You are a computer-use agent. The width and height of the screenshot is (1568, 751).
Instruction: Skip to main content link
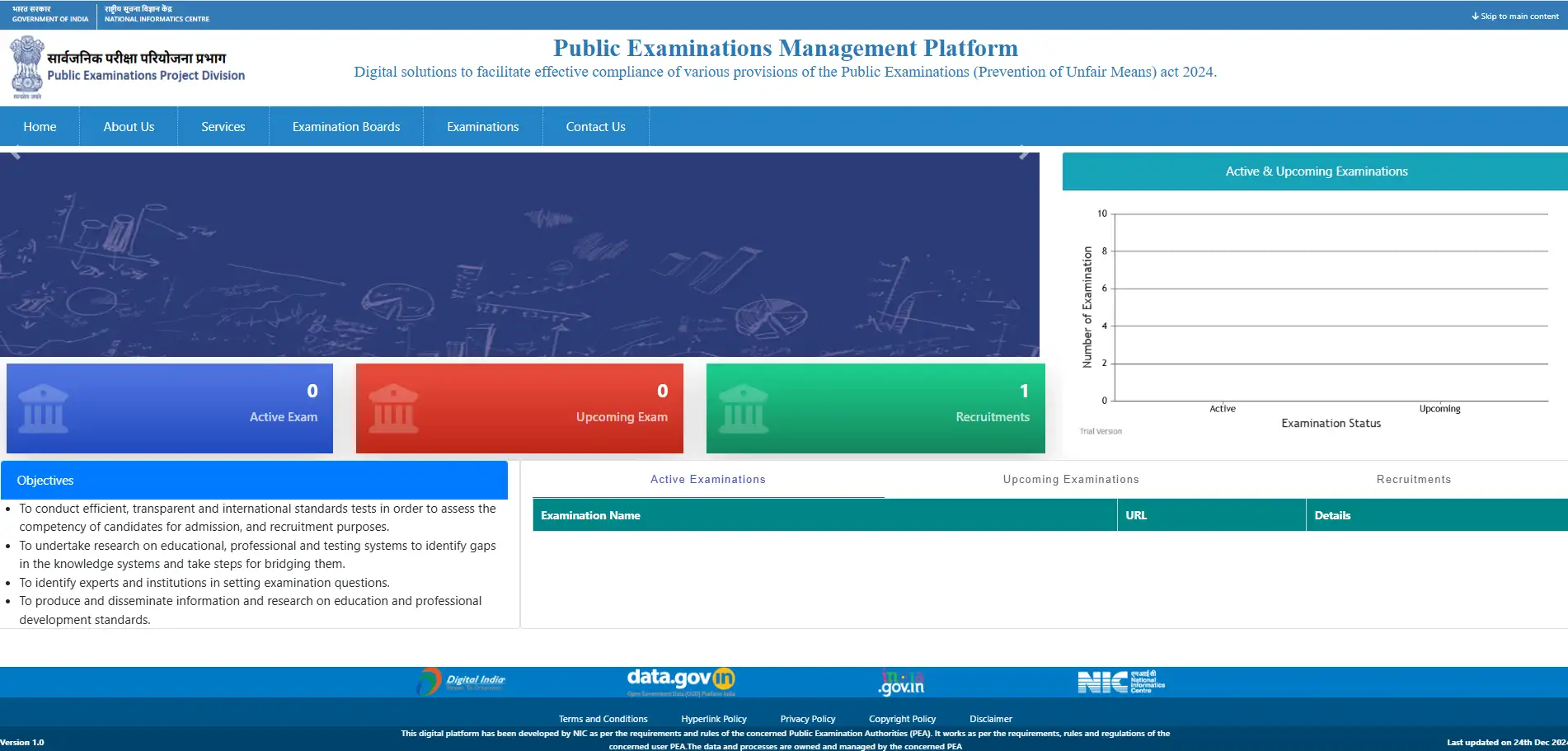coord(1515,16)
